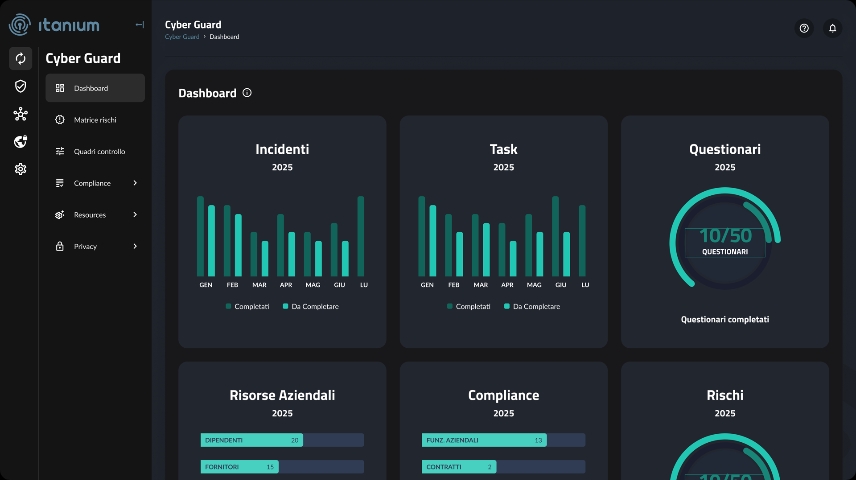
Task: Select the network hub icon in rail
Action: tap(20, 114)
